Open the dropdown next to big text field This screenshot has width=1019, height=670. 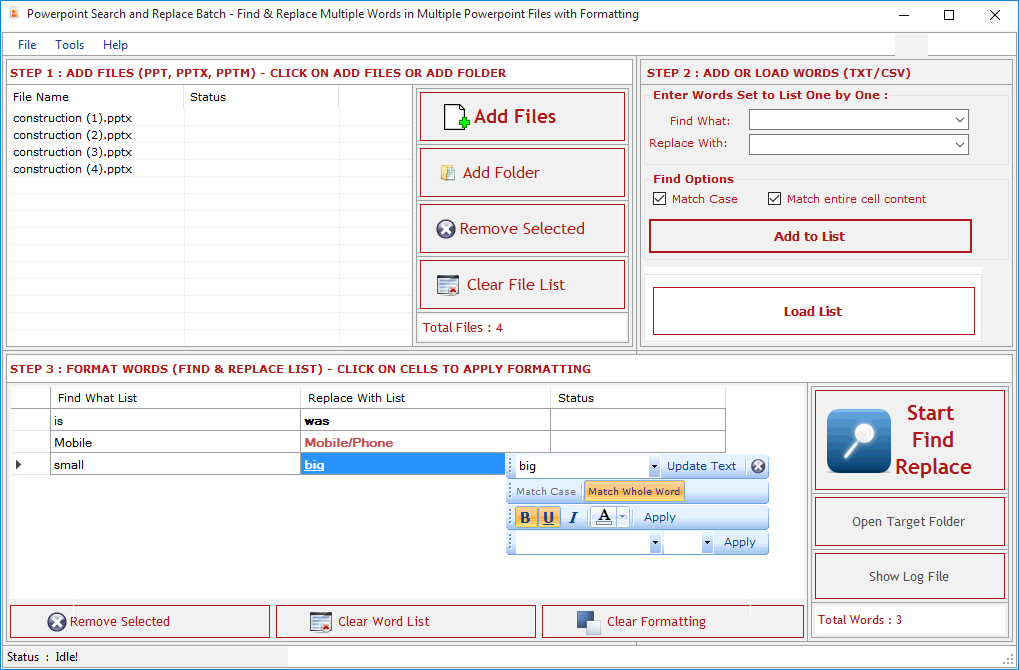point(654,466)
